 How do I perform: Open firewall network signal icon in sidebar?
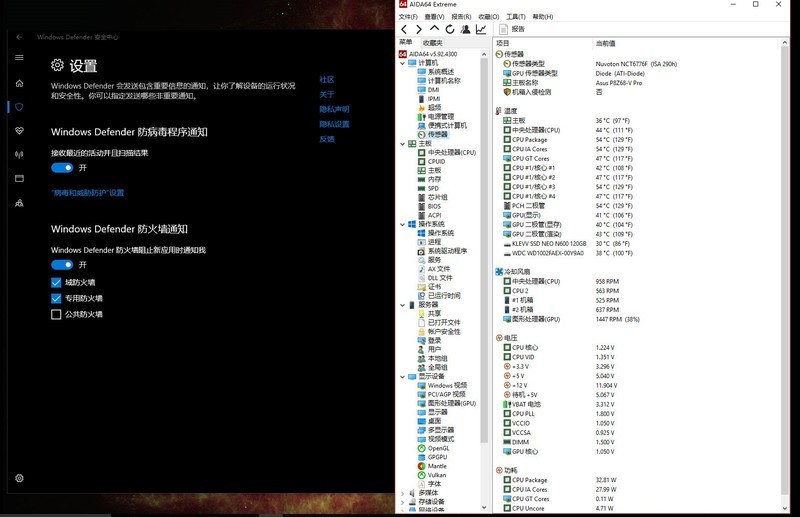19,155
